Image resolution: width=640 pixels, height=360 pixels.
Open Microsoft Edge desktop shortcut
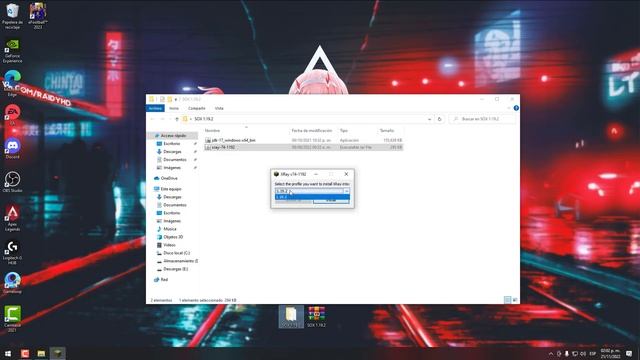click(12, 83)
